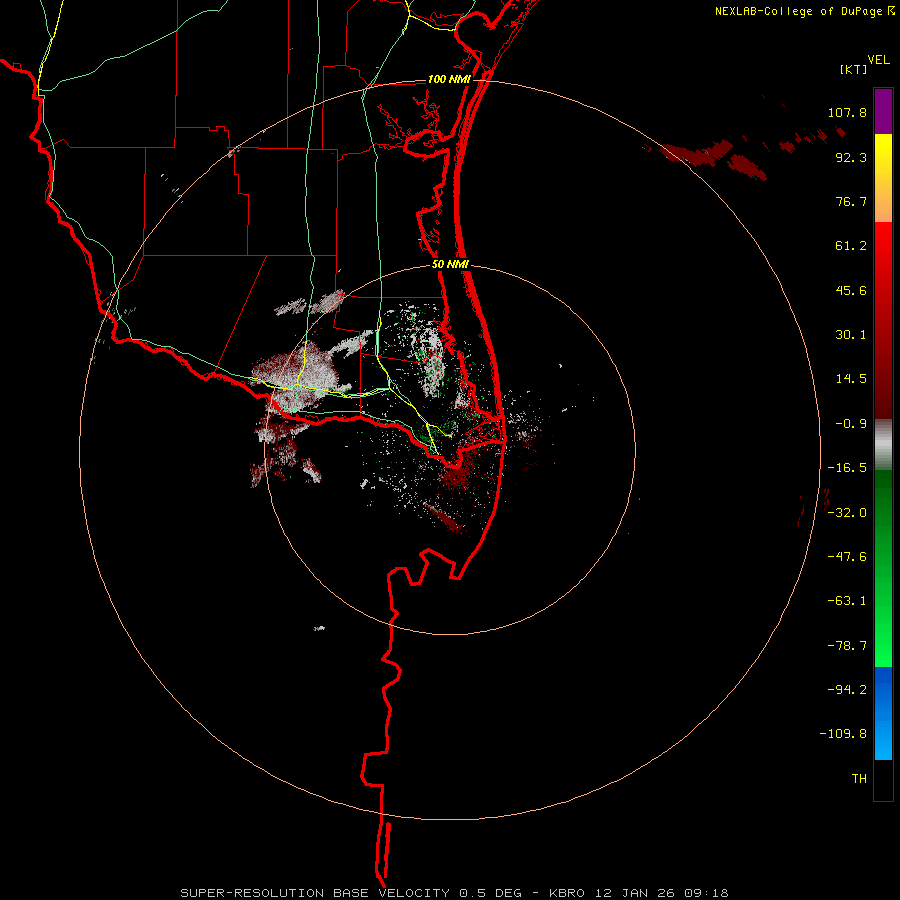Screen dimensions: 900x900
Task: Click the 45.6 legend value
Action: coord(851,290)
